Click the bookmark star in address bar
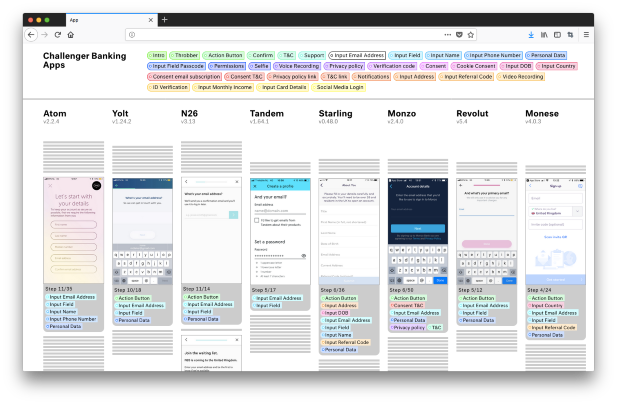Viewport: 617px width, 404px height. click(471, 35)
